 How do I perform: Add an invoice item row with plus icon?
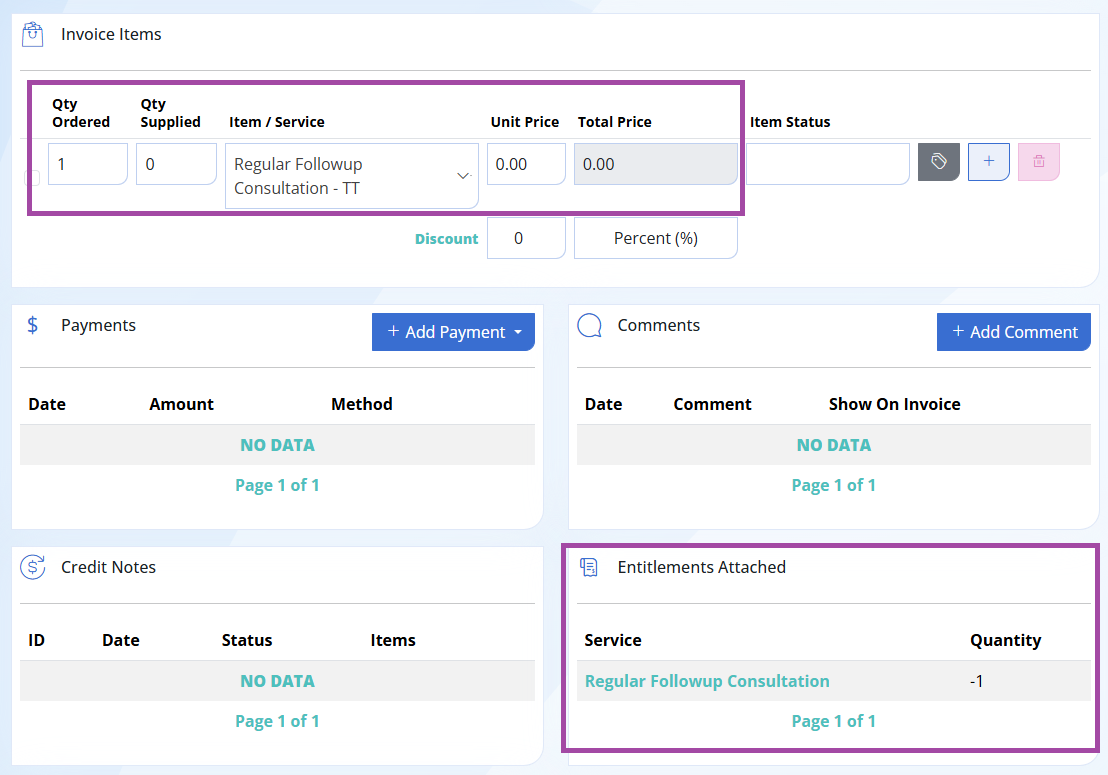(989, 162)
